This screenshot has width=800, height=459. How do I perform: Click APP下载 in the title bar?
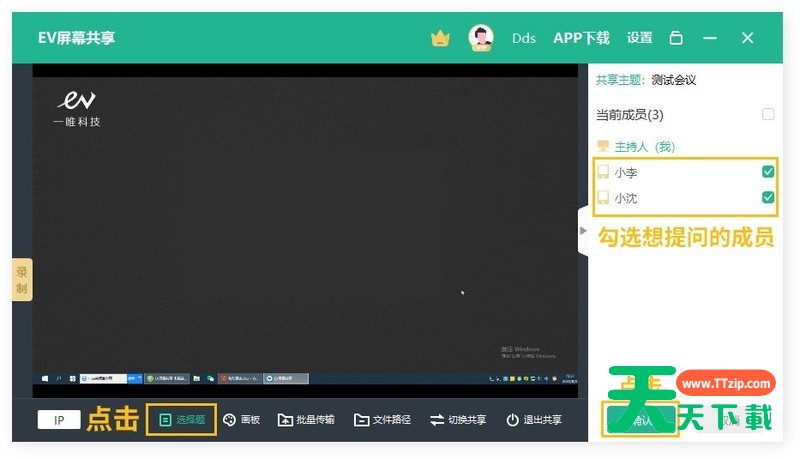point(581,38)
